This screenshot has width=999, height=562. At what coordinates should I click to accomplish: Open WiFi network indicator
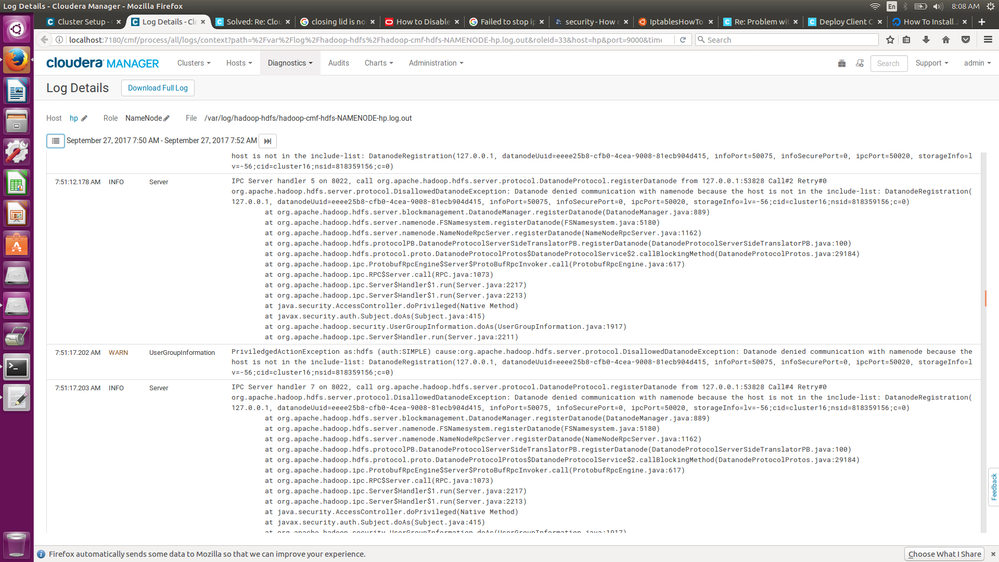point(875,6)
